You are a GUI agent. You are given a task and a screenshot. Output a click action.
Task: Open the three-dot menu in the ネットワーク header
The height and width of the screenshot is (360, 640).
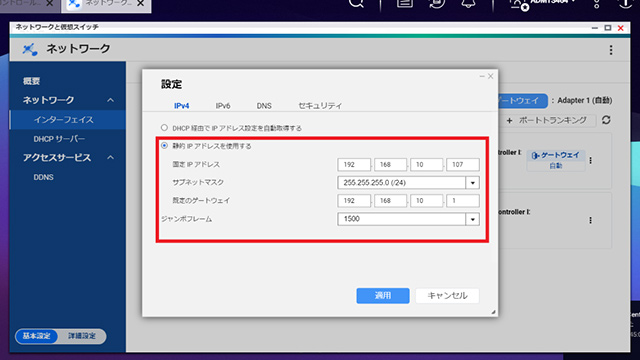coord(611,50)
